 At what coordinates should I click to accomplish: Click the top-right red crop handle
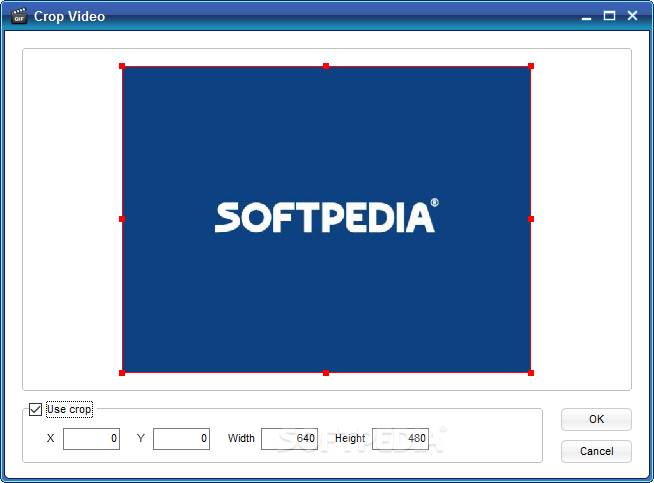coord(531,66)
